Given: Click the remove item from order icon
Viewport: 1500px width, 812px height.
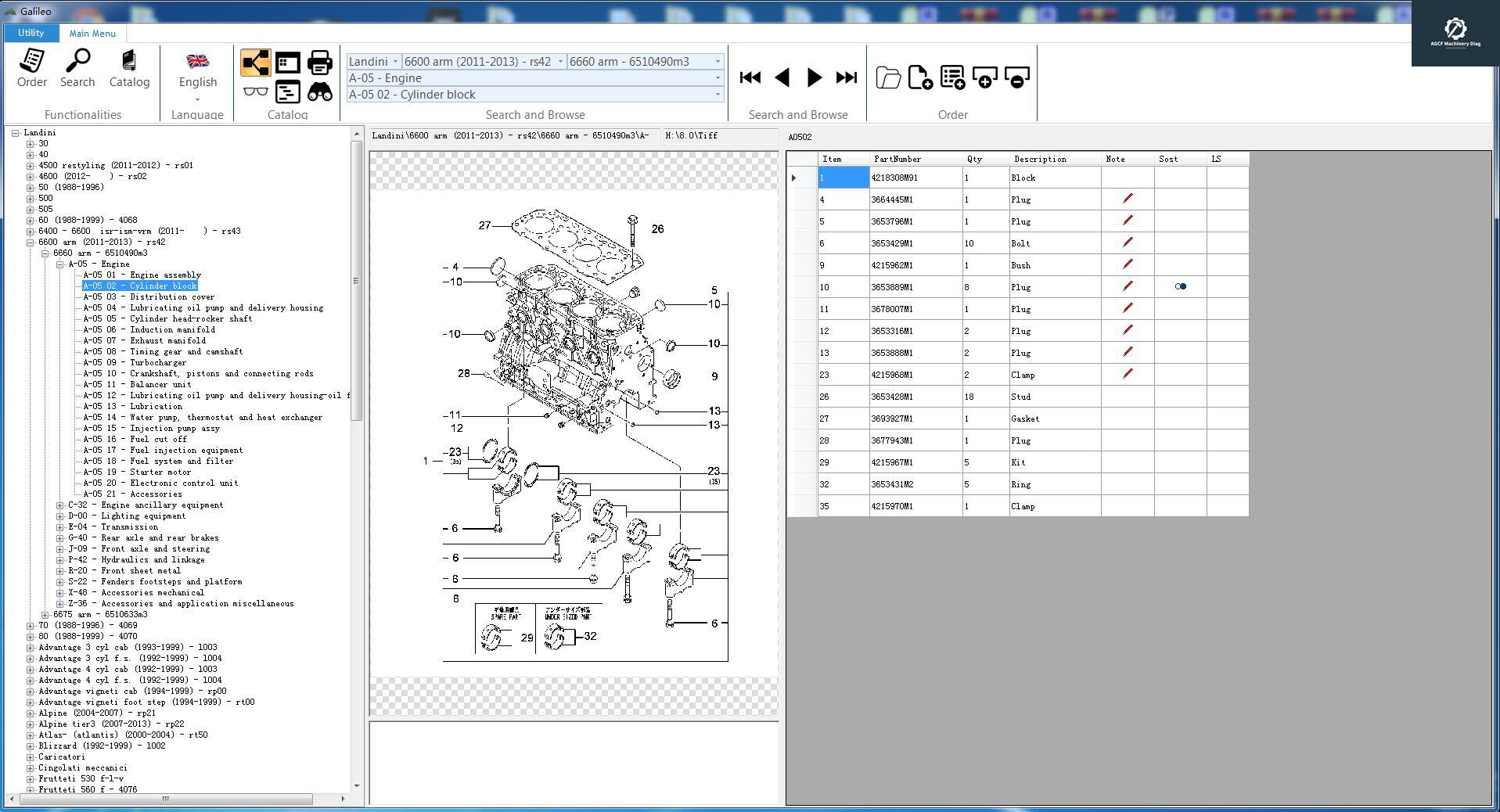Looking at the screenshot, I should [x=1016, y=76].
